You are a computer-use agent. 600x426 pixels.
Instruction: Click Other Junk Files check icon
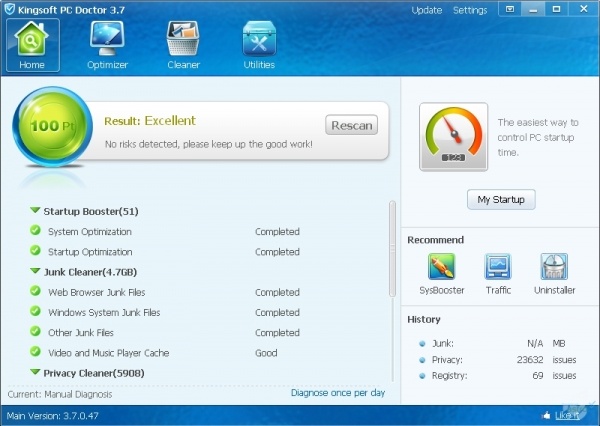pos(36,331)
